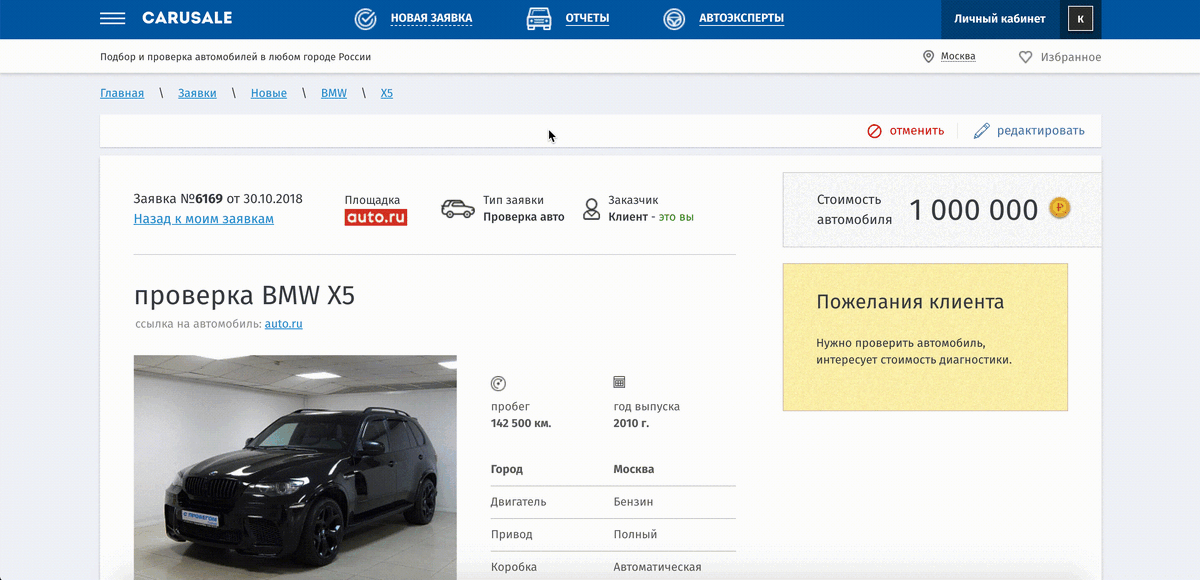The width and height of the screenshot is (1200, 580).
Task: Click the year value 2010 г.
Action: (x=632, y=424)
